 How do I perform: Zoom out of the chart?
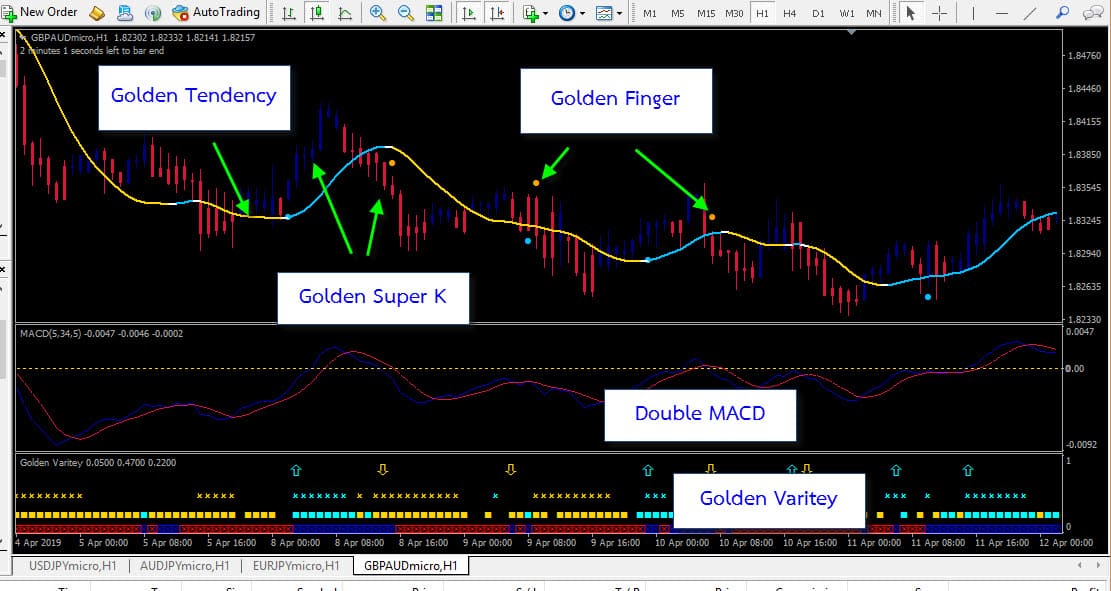(406, 13)
